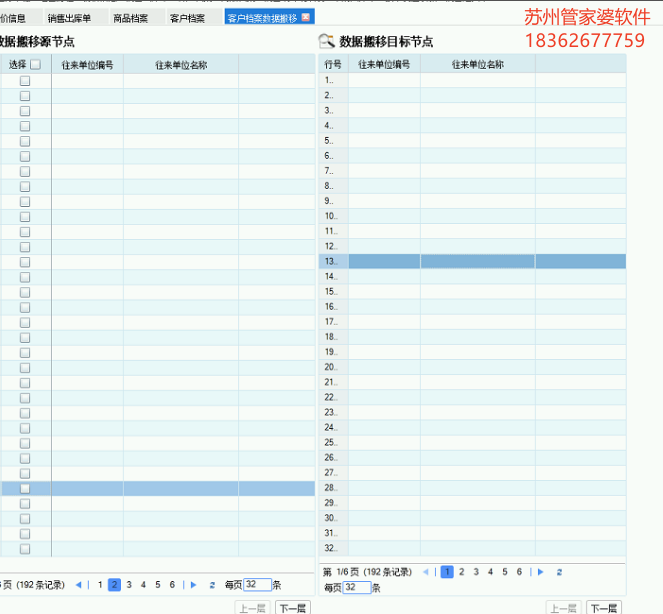The image size is (663, 614).
Task: Switch to the 客户档案 tab
Action: [187, 18]
